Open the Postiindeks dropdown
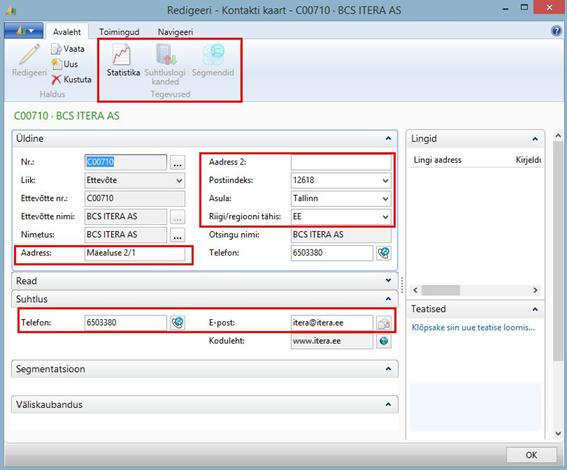The image size is (567, 470). [385, 180]
